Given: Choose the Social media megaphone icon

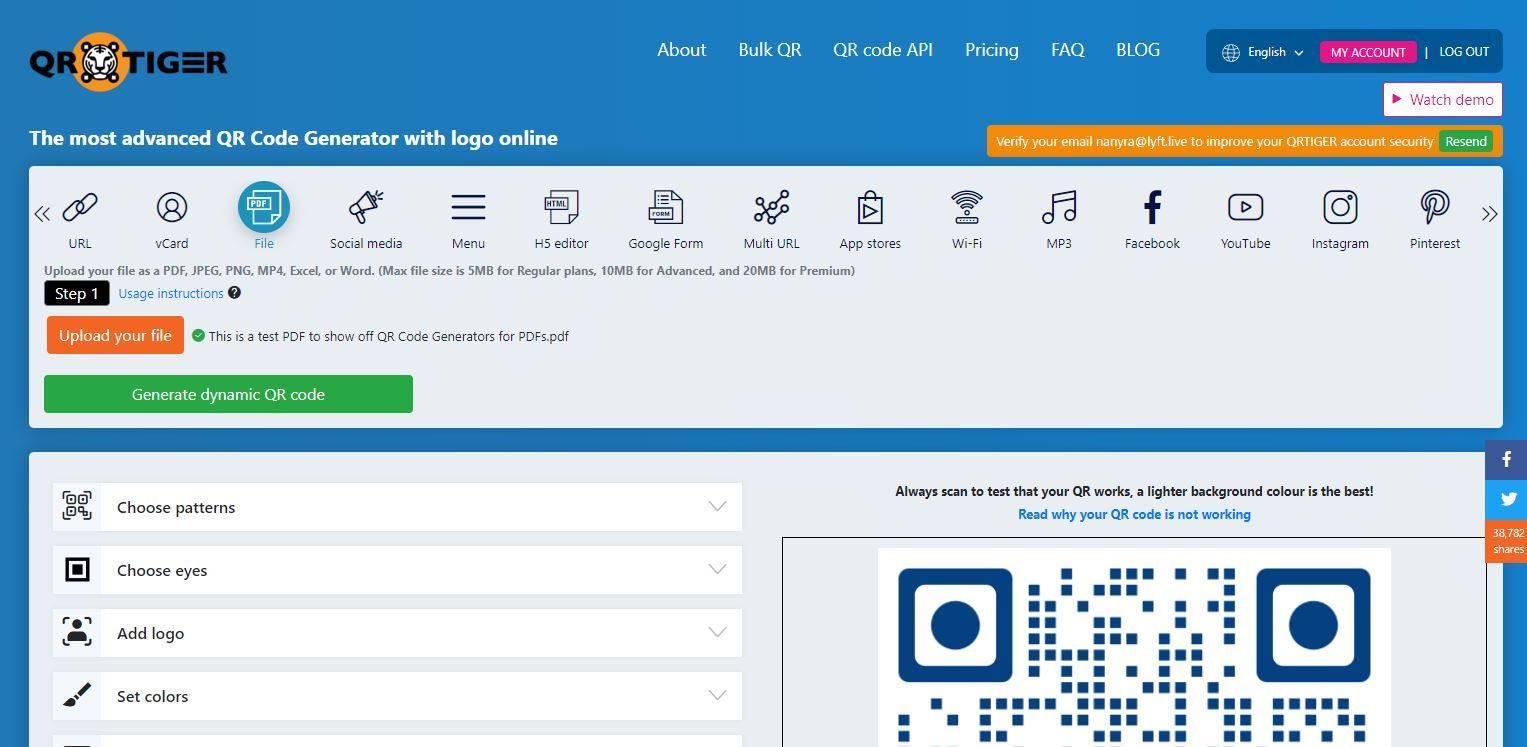Looking at the screenshot, I should [366, 208].
